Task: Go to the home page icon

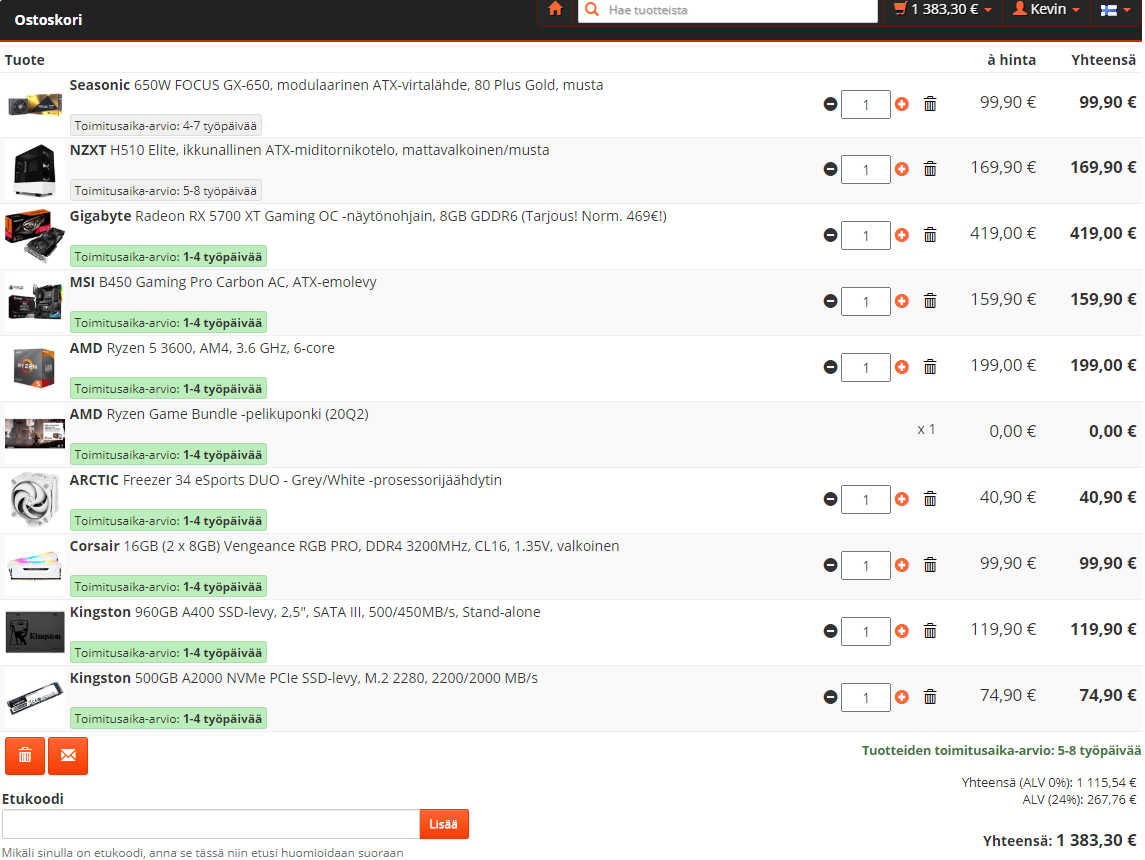Action: click(x=556, y=9)
